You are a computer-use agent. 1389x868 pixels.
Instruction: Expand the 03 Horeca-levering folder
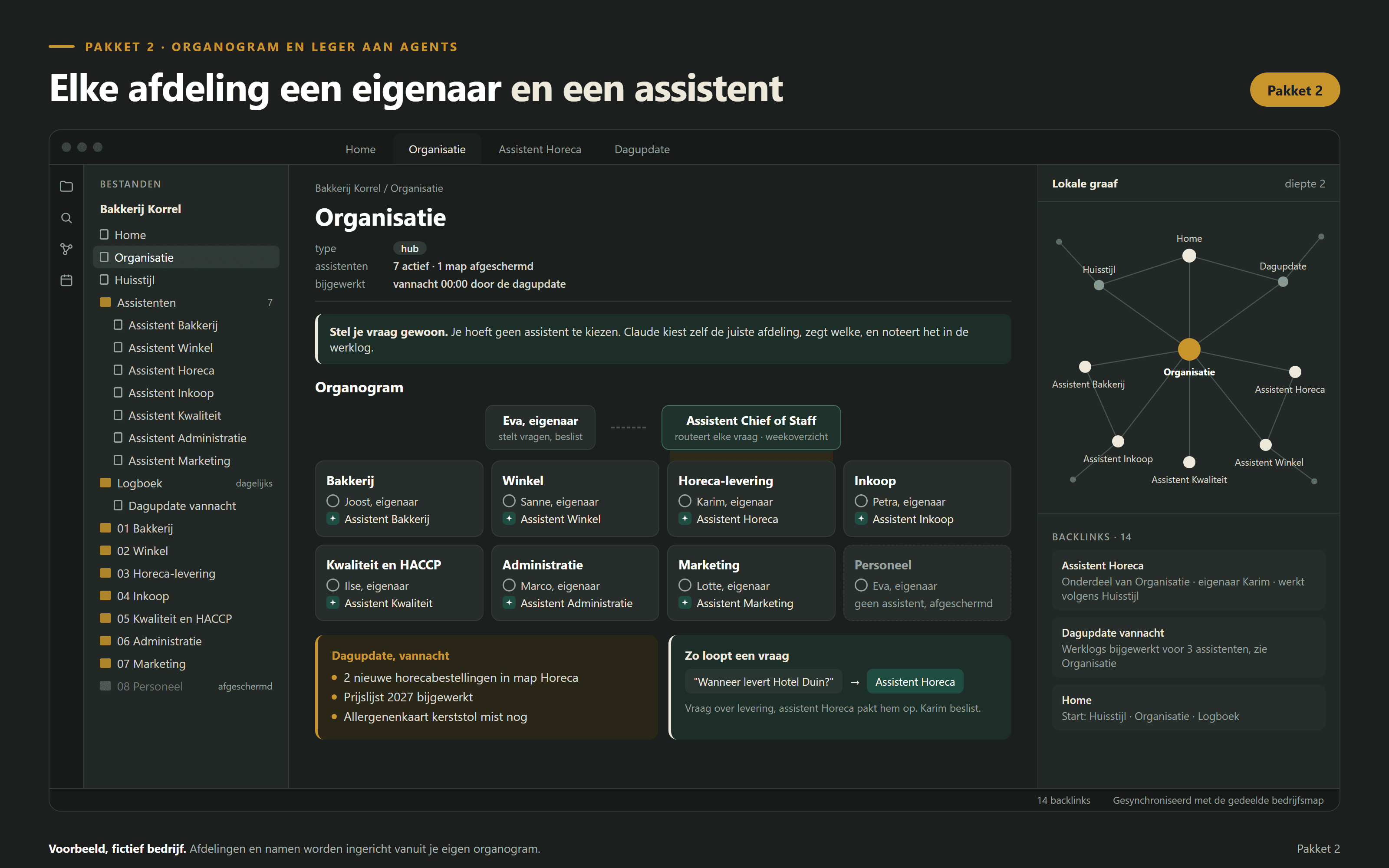[186, 573]
